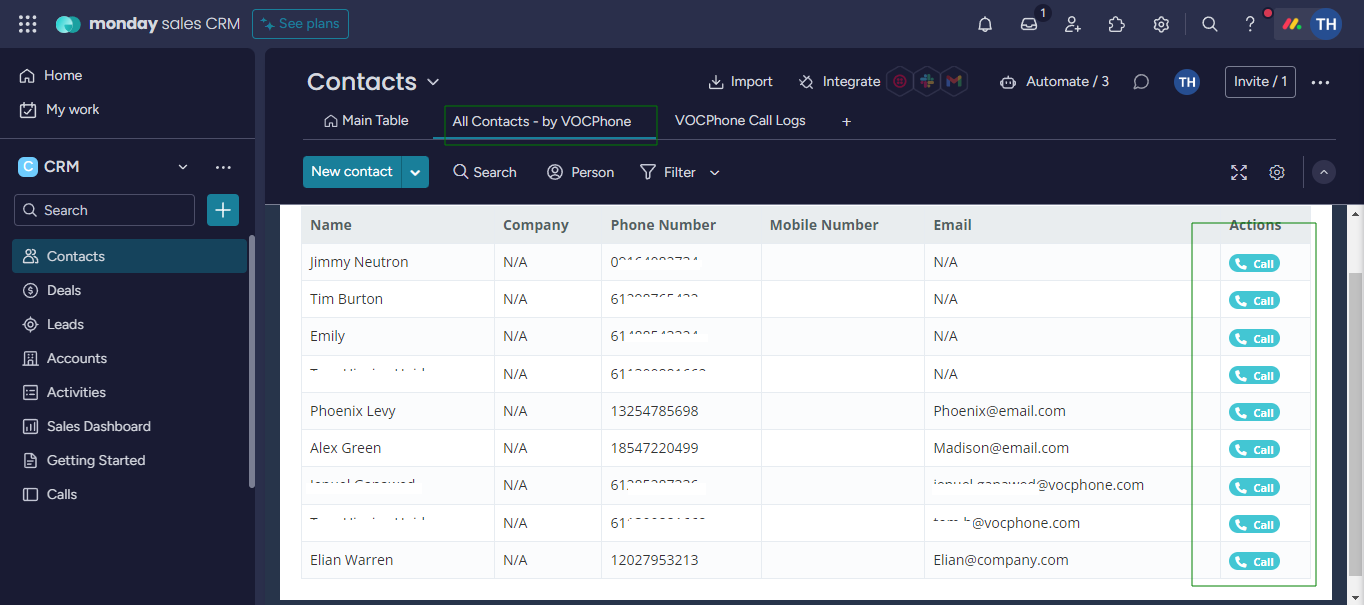Expand the board to fullscreen view
Image resolution: width=1364 pixels, height=605 pixels.
click(1238, 172)
